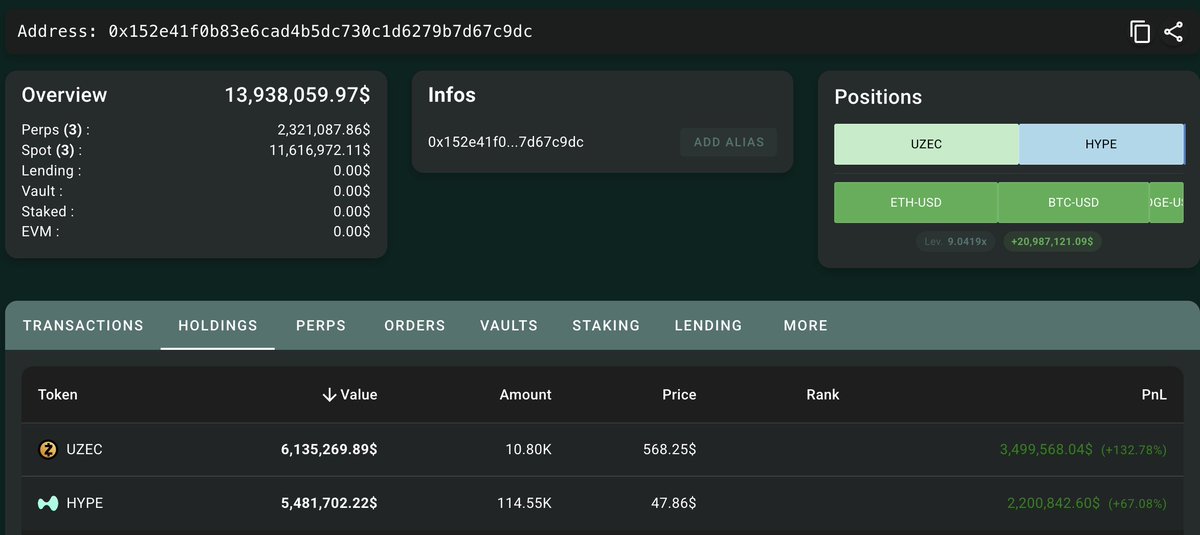Click the HYPE token logo in holdings
The image size is (1200, 535).
tap(47, 503)
